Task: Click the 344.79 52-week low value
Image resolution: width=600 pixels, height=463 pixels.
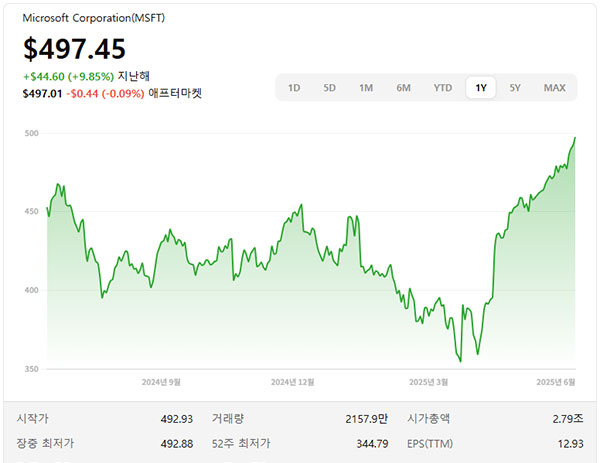Action: [x=372, y=444]
